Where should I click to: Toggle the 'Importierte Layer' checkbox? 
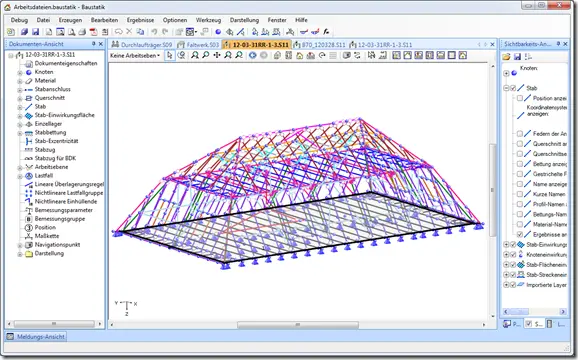pos(513,285)
